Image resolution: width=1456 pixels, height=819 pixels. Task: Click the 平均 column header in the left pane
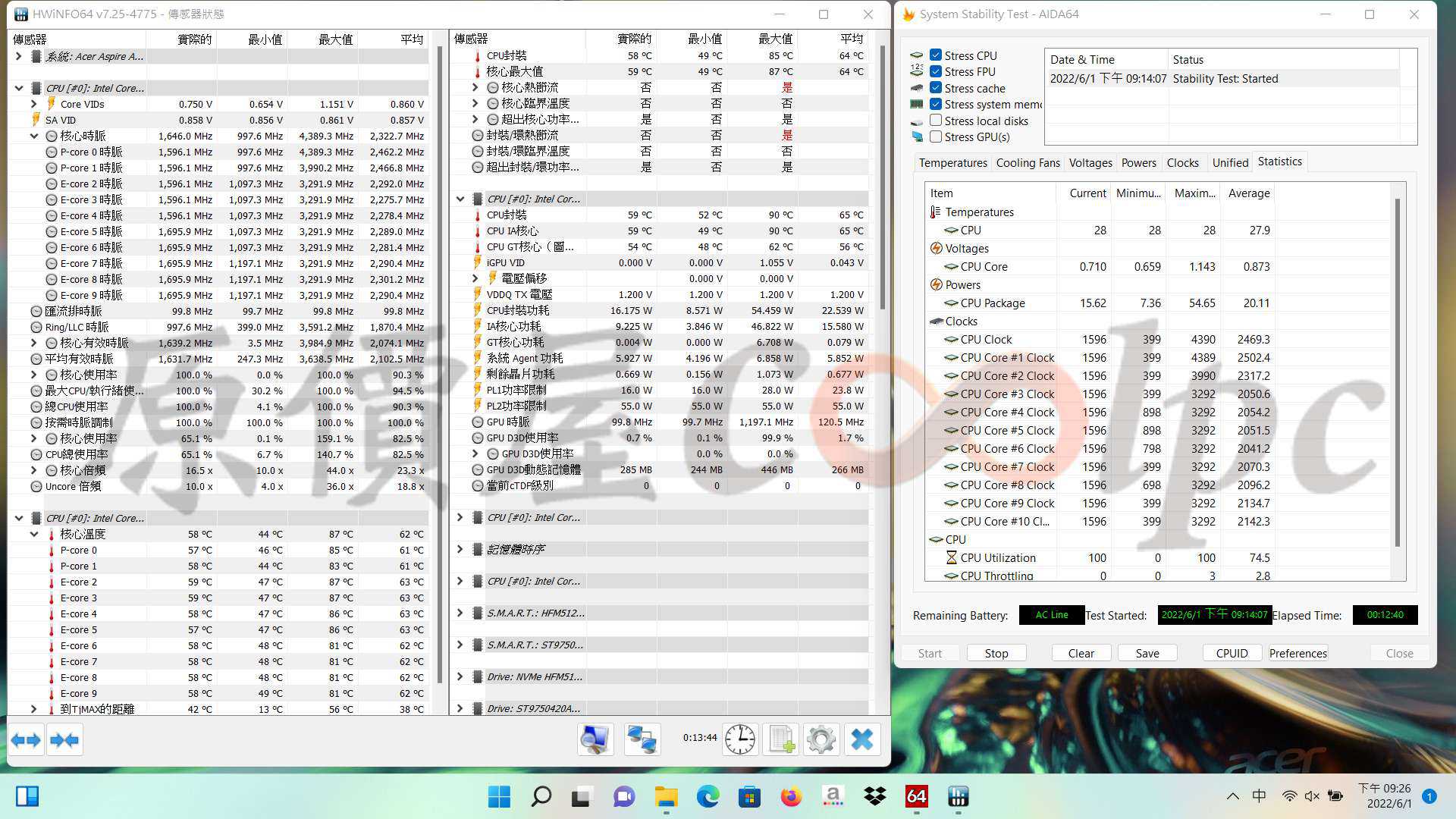(x=394, y=39)
